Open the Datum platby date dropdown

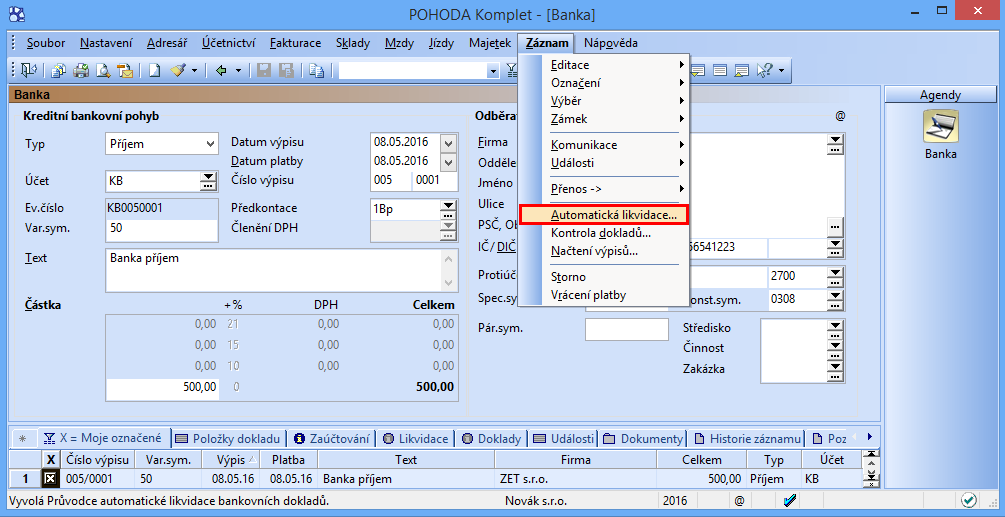click(x=449, y=163)
